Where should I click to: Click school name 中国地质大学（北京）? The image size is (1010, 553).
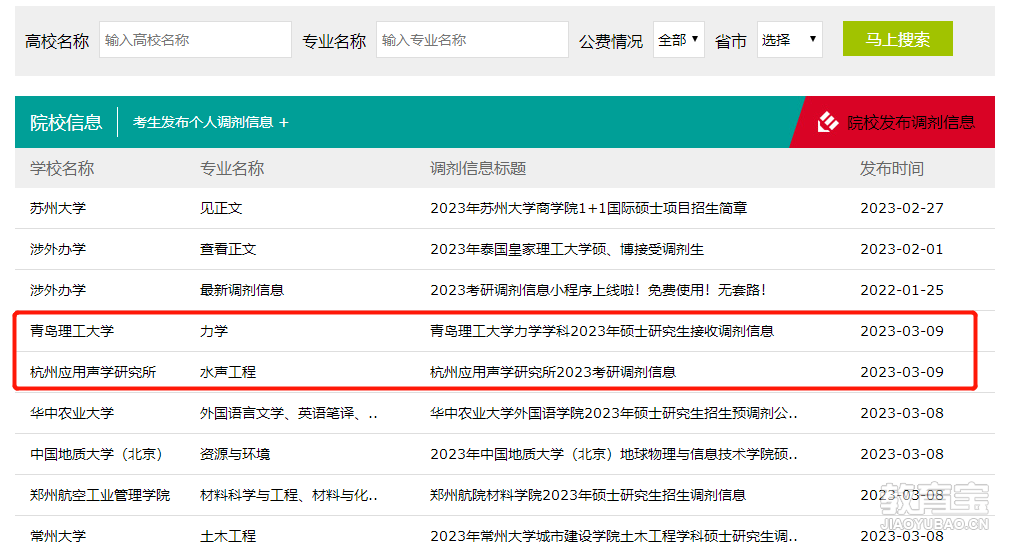point(98,455)
